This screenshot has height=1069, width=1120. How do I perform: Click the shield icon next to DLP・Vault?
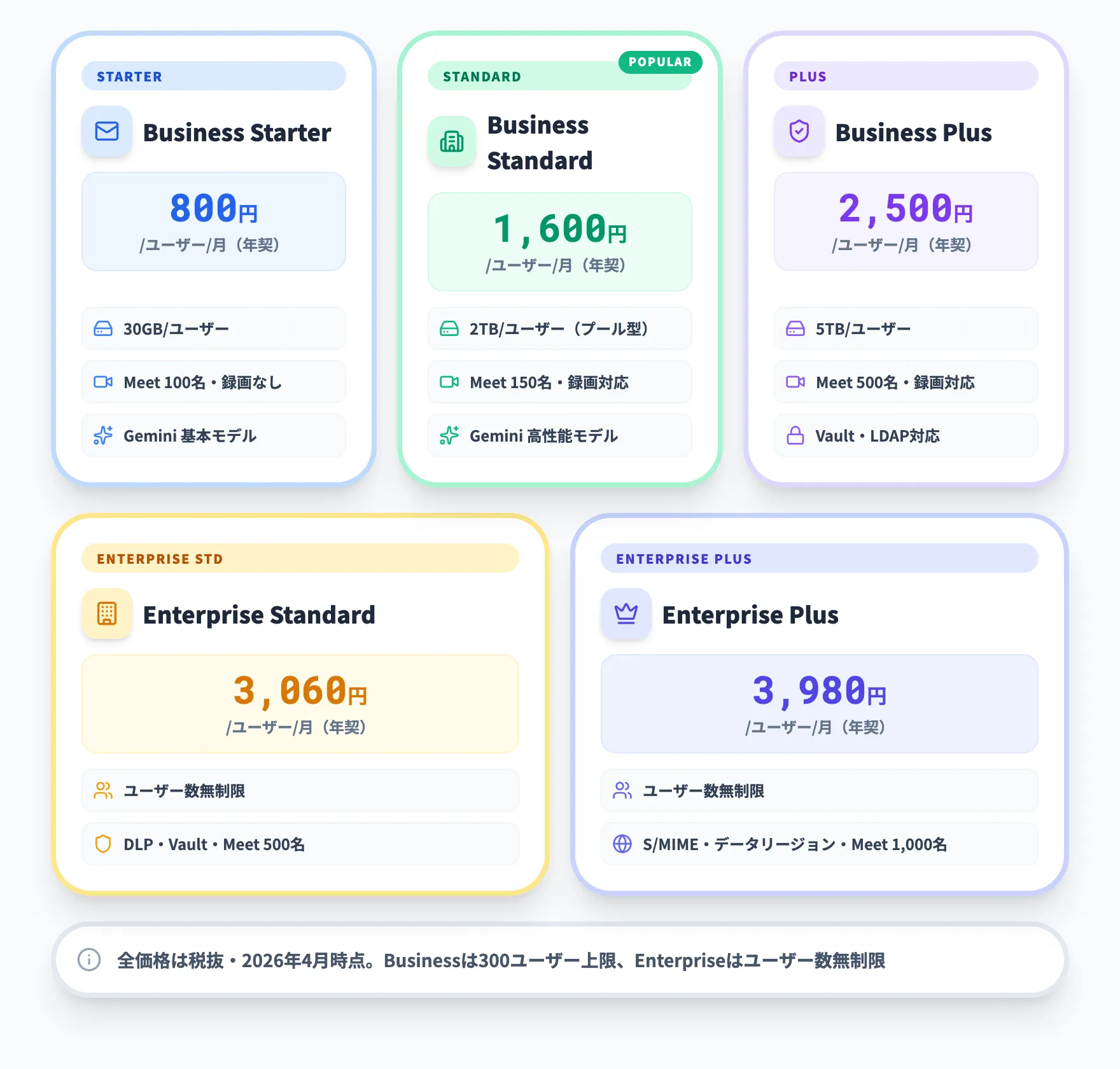tap(103, 844)
